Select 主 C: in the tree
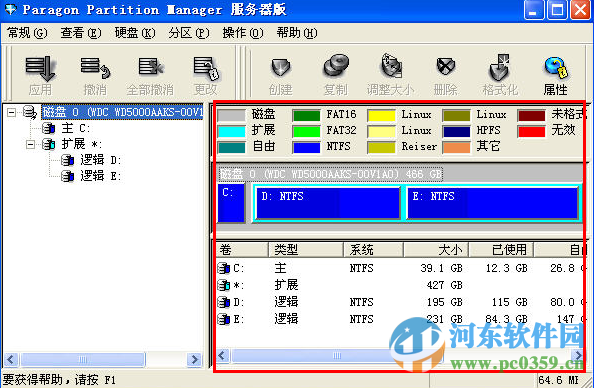Screen dimensions: 594x388 click(76, 128)
